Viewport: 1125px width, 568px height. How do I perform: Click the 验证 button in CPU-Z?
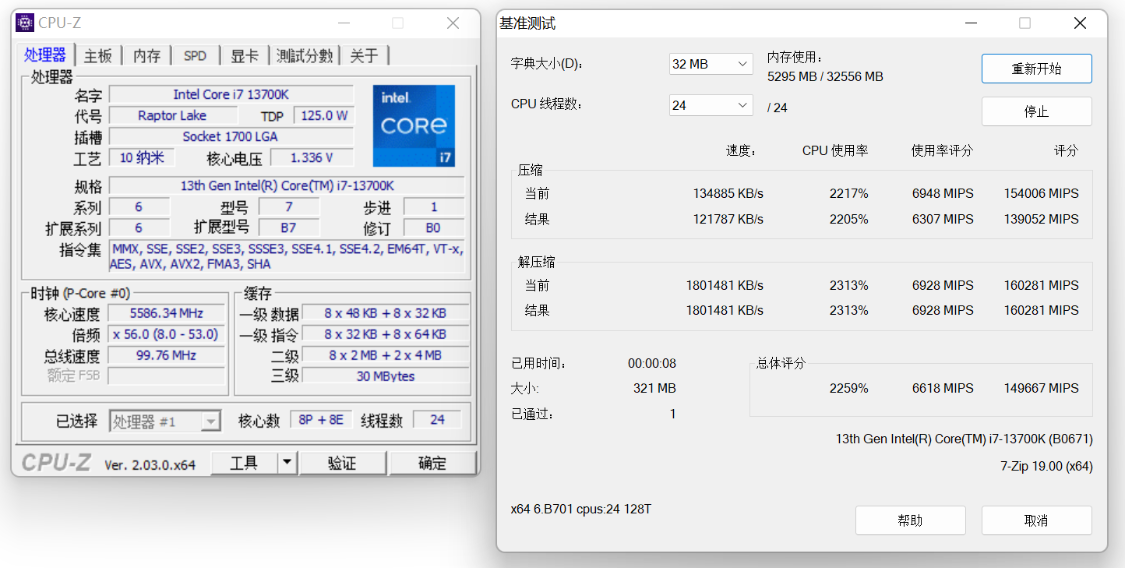pos(342,463)
